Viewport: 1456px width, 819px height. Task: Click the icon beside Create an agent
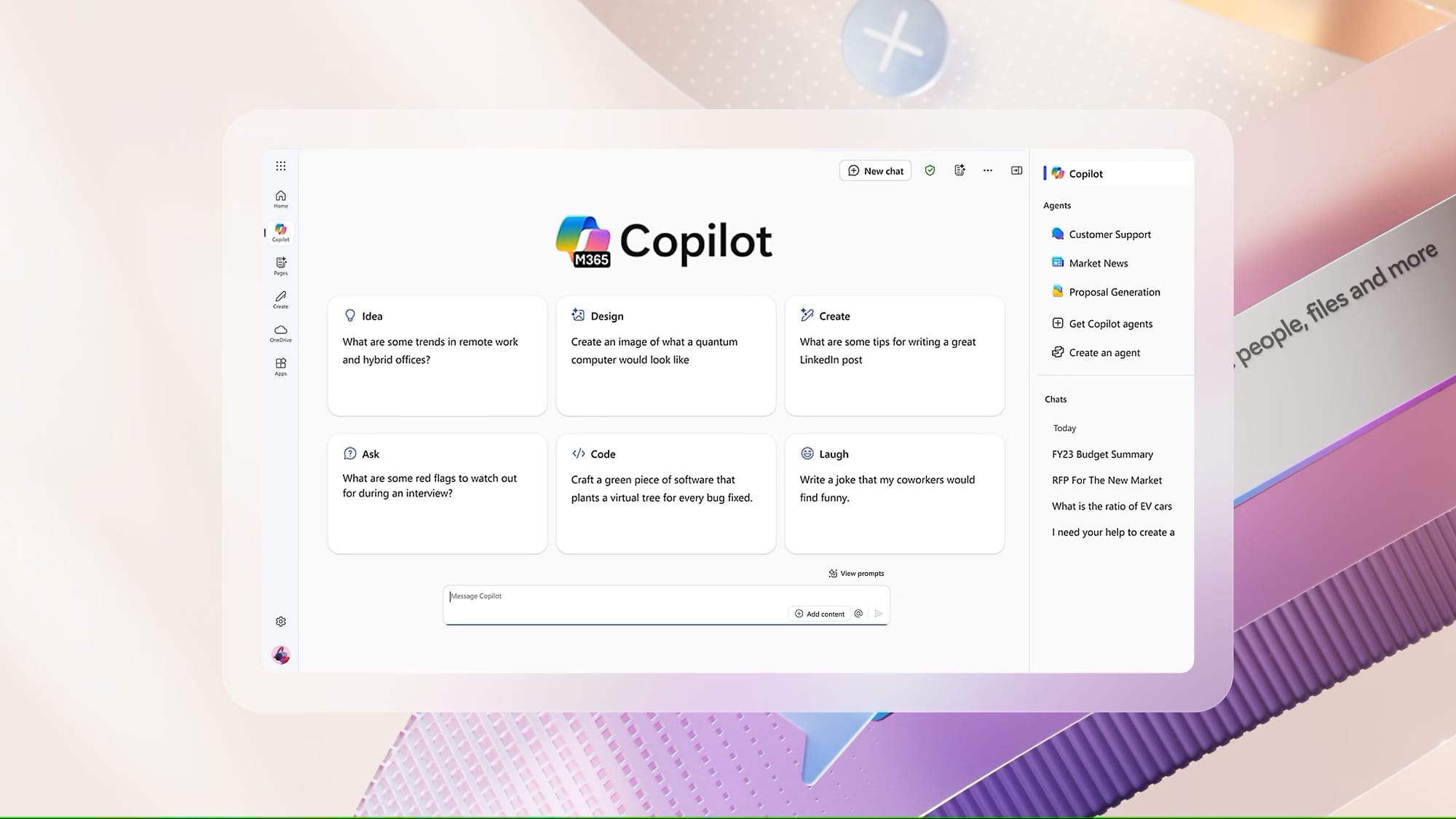tap(1058, 352)
